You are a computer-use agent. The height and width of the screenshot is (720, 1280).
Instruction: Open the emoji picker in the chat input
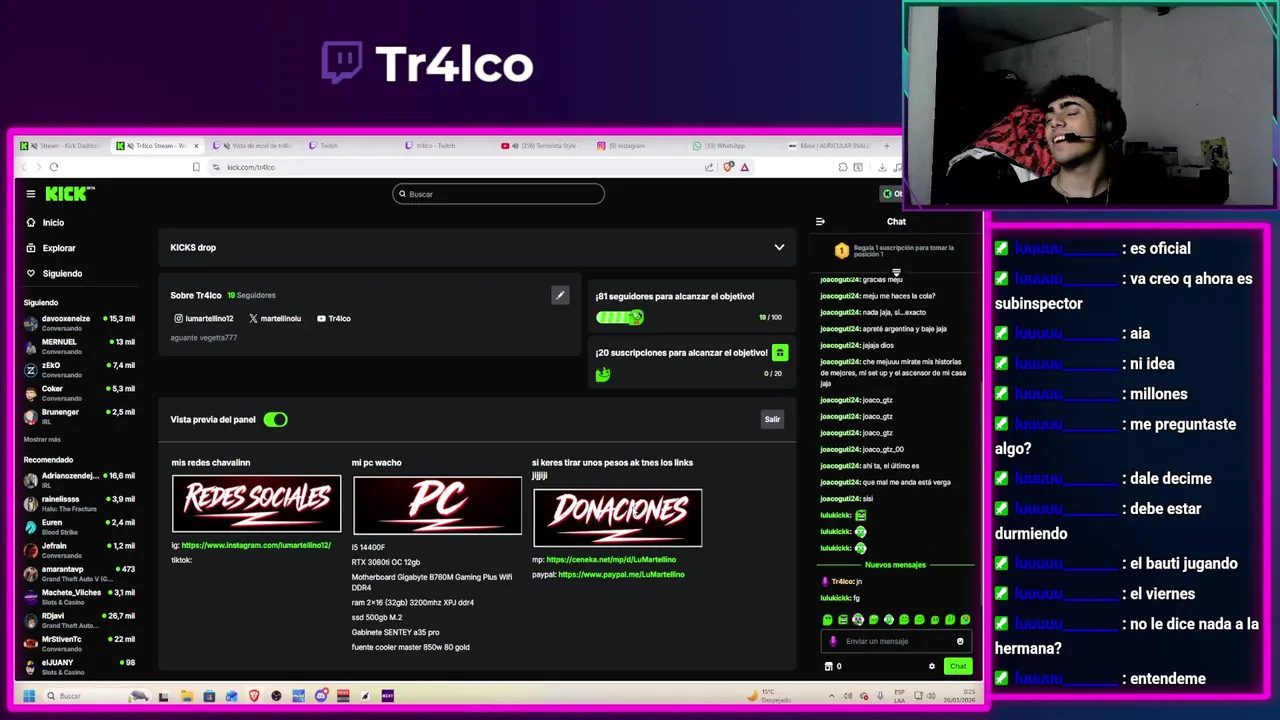(960, 641)
